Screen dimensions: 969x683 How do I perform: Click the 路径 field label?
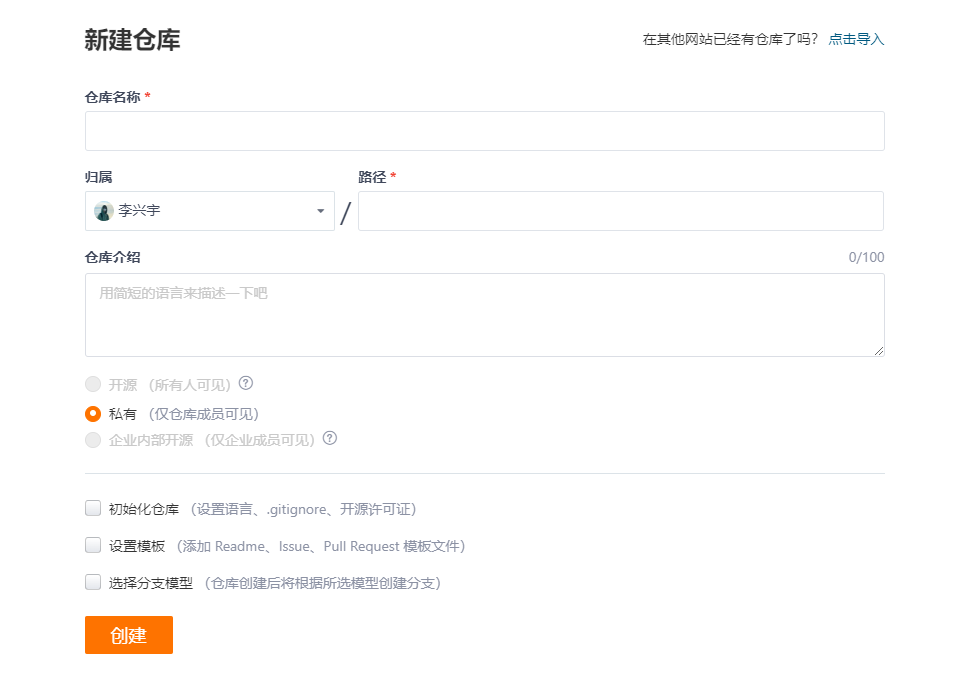pos(372,177)
